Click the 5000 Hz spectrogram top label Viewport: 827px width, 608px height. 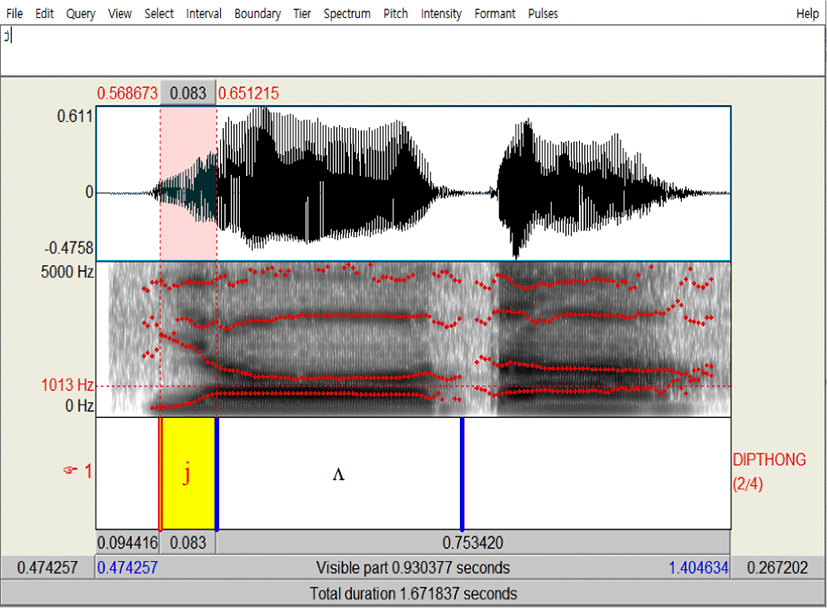pyautogui.click(x=68, y=272)
